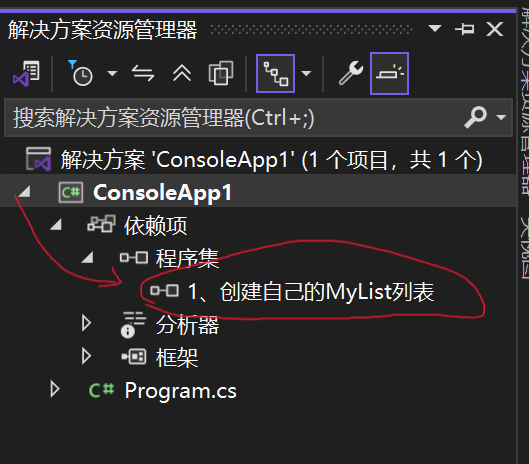Viewport: 529px width, 464px height.
Task: Collapse the ConsoleApp1 project node
Action: tap(25, 192)
